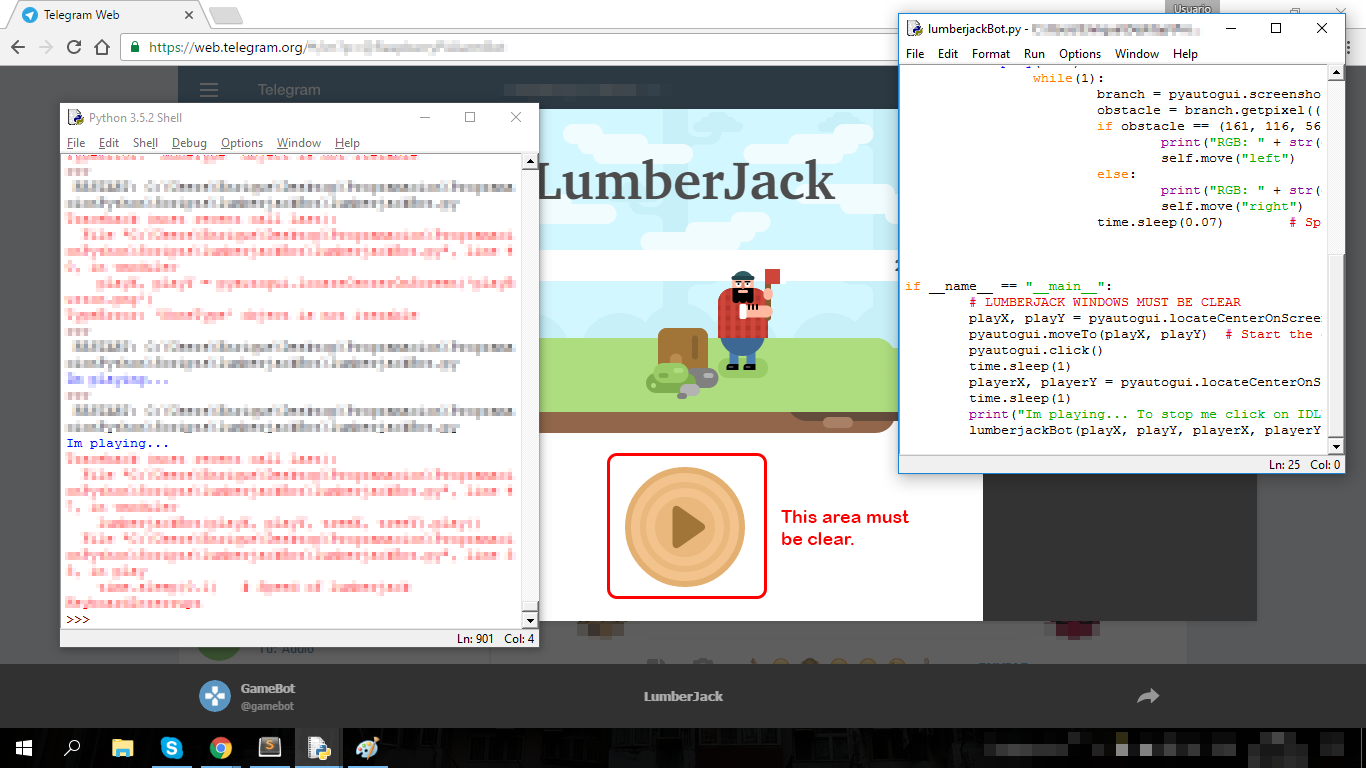Viewport: 1366px width, 768px height.
Task: Click '# LUMBERJACK WINDOWS MUST BE CLEAR' comment
Action: 1105,302
